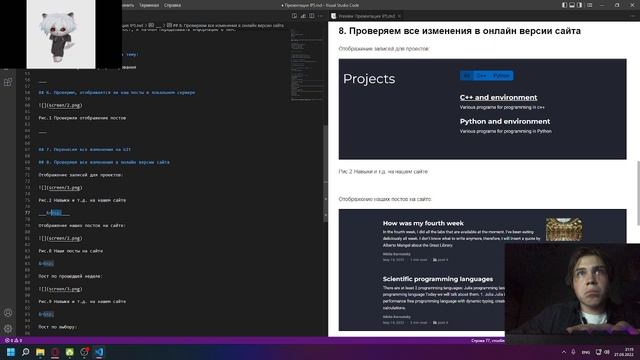This screenshot has height=360, width=640.
Task: Click the preview pane vertical scrollbar thumb
Action: tap(638, 193)
